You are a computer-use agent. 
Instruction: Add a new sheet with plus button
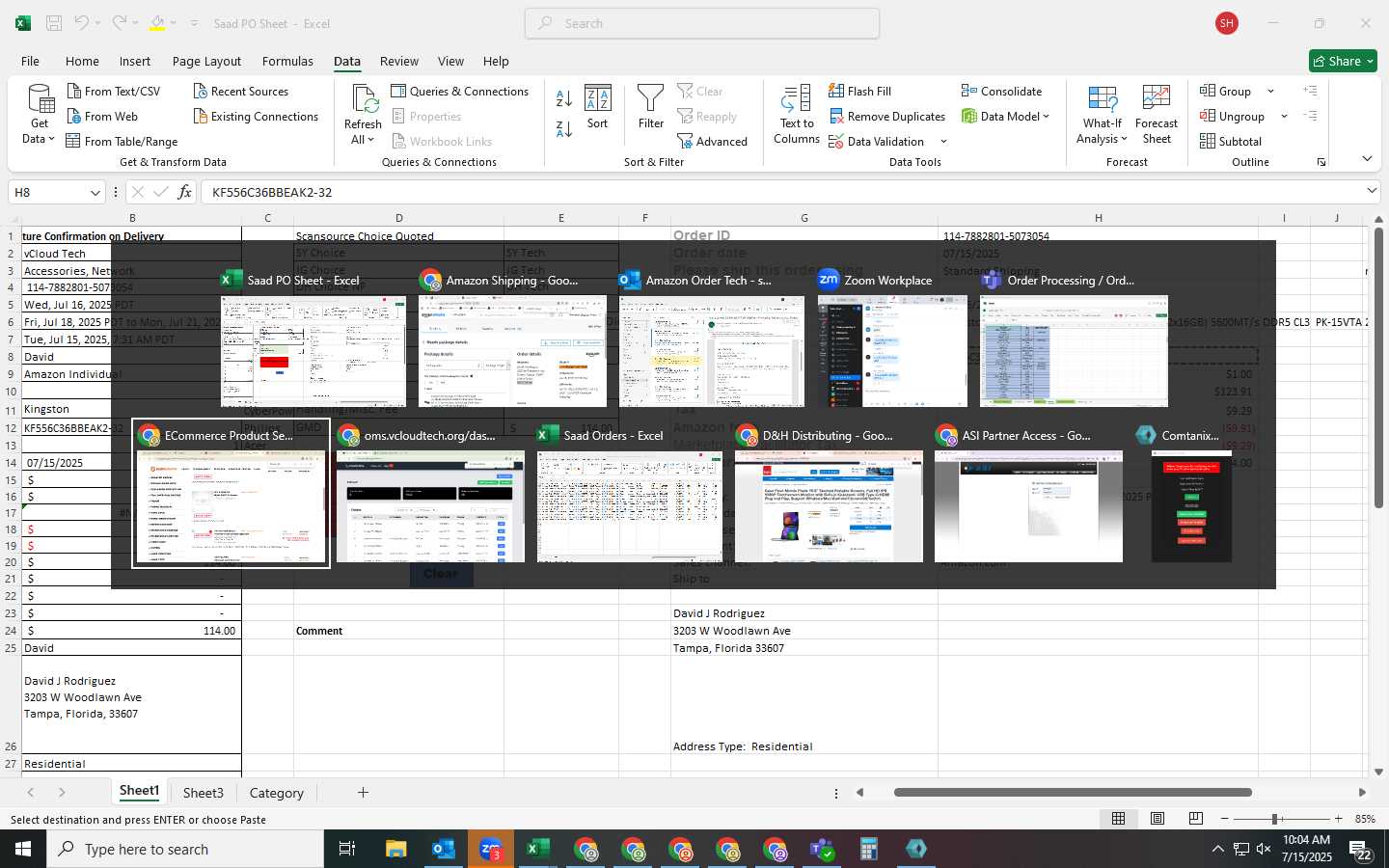pos(363,793)
